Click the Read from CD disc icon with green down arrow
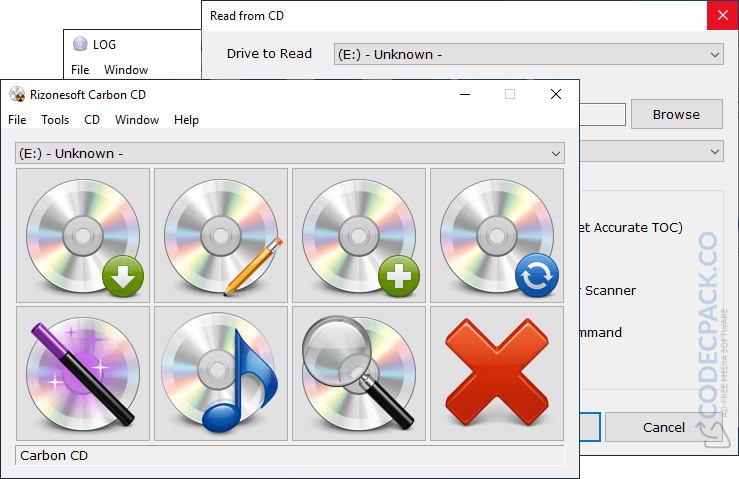This screenshot has width=739, height=479. (83, 235)
